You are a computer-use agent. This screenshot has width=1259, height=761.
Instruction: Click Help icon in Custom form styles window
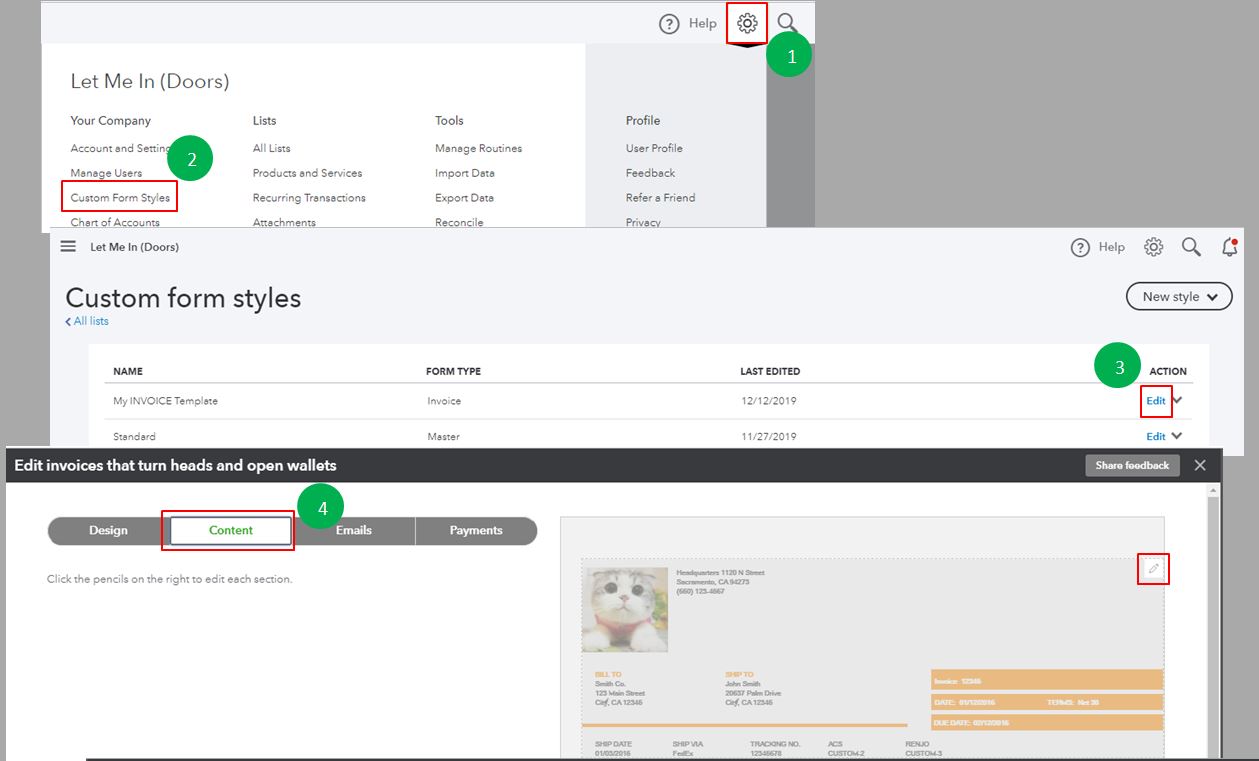(1080, 248)
